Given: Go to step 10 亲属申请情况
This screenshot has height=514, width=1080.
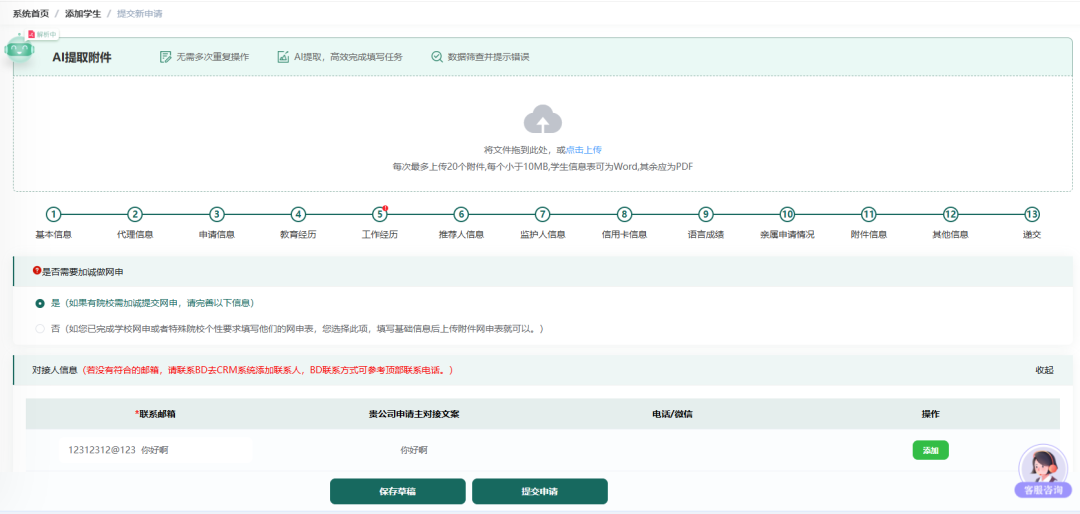Looking at the screenshot, I should click(x=787, y=214).
